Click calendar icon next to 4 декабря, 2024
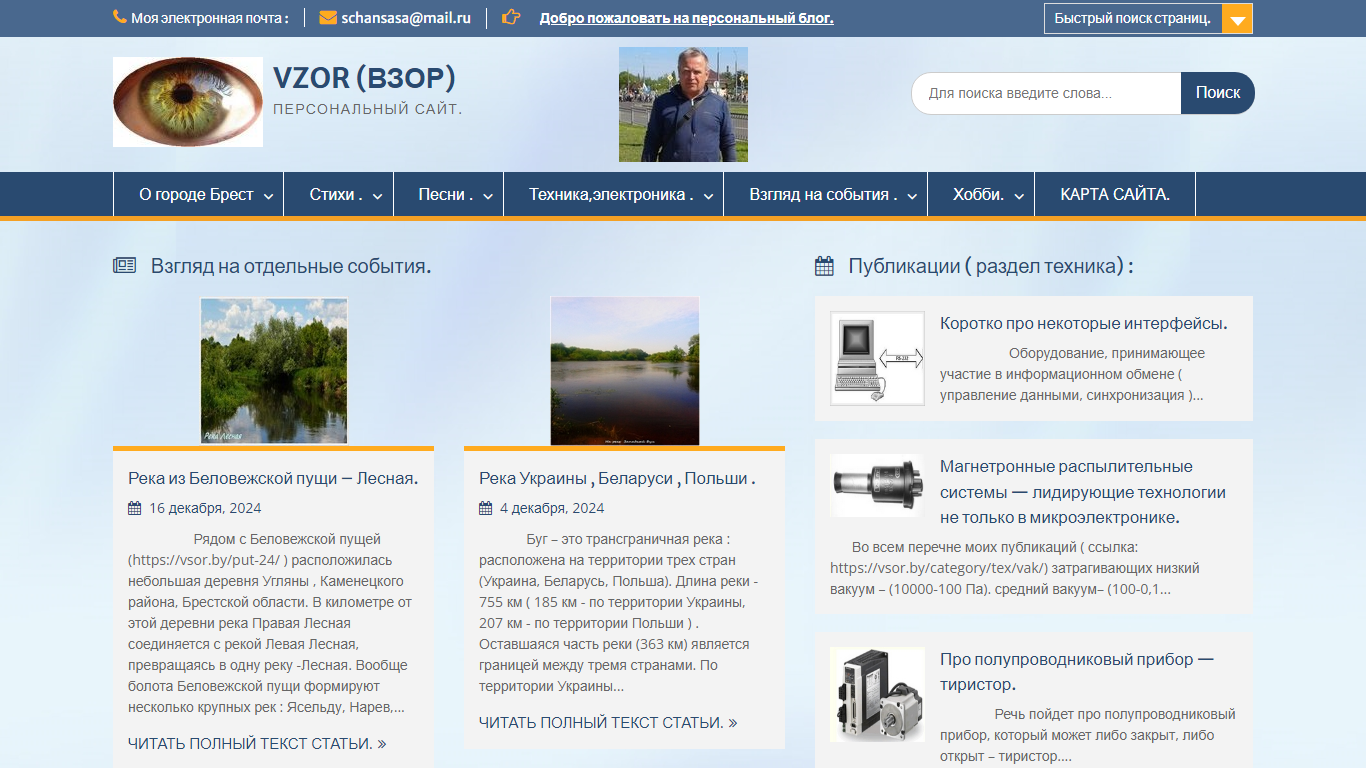The image size is (1366, 768). coord(486,508)
